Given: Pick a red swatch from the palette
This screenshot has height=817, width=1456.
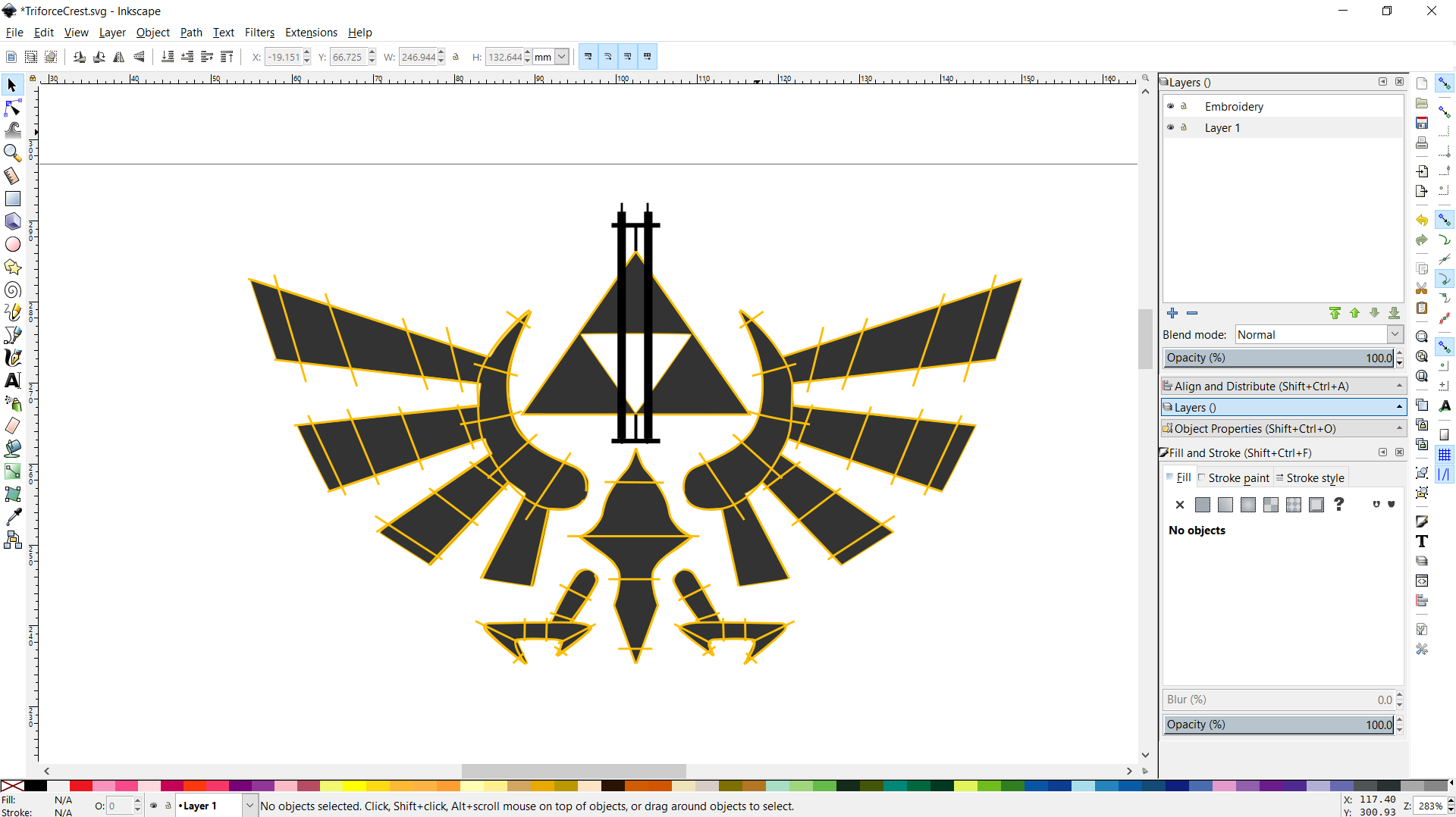Looking at the screenshot, I should [80, 786].
